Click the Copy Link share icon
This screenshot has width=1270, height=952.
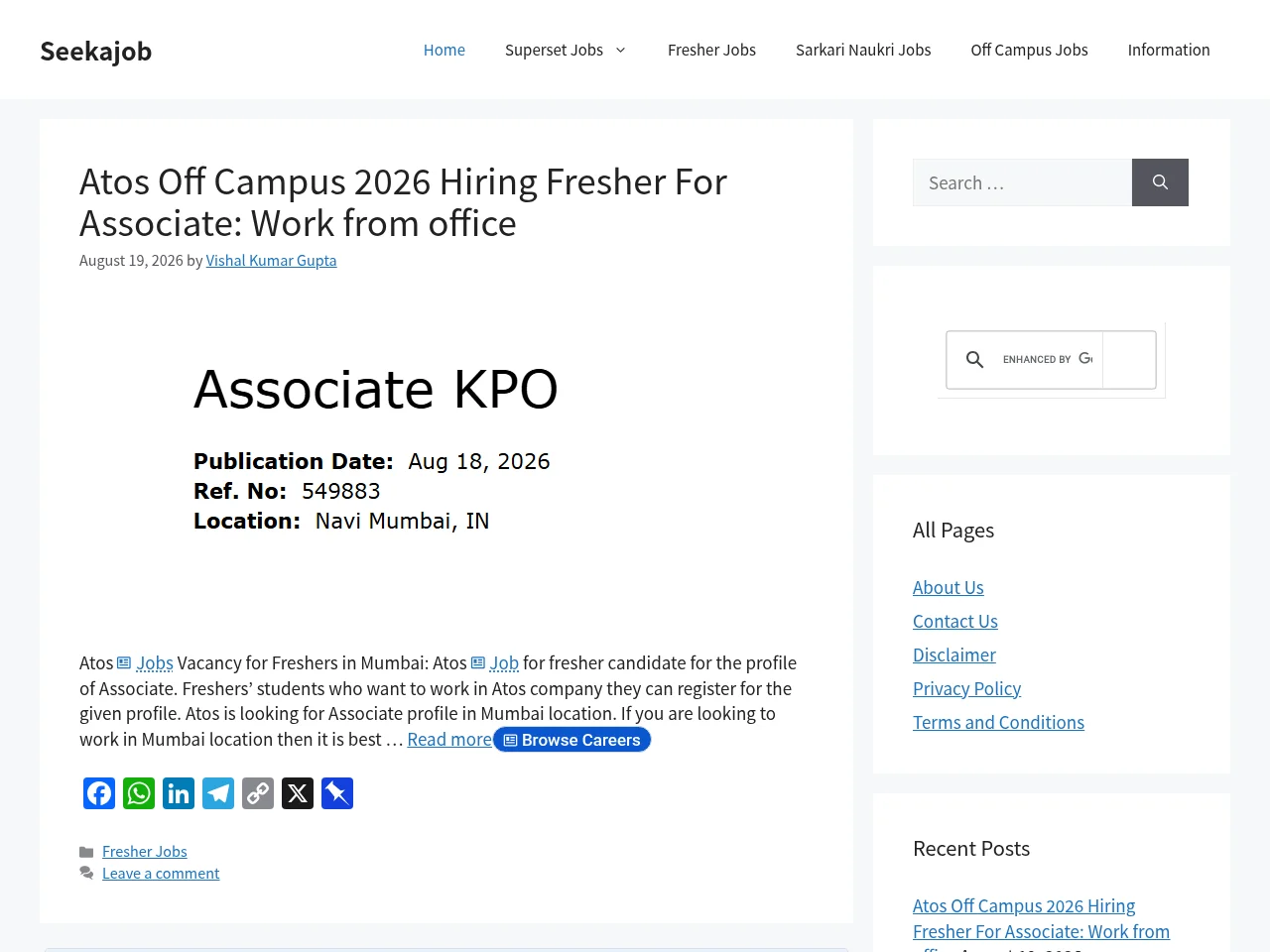[258, 793]
